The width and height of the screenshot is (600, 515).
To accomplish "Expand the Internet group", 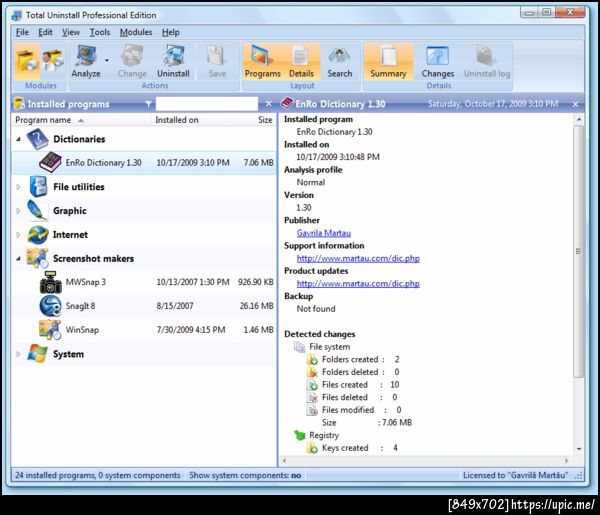I will click(x=18, y=235).
